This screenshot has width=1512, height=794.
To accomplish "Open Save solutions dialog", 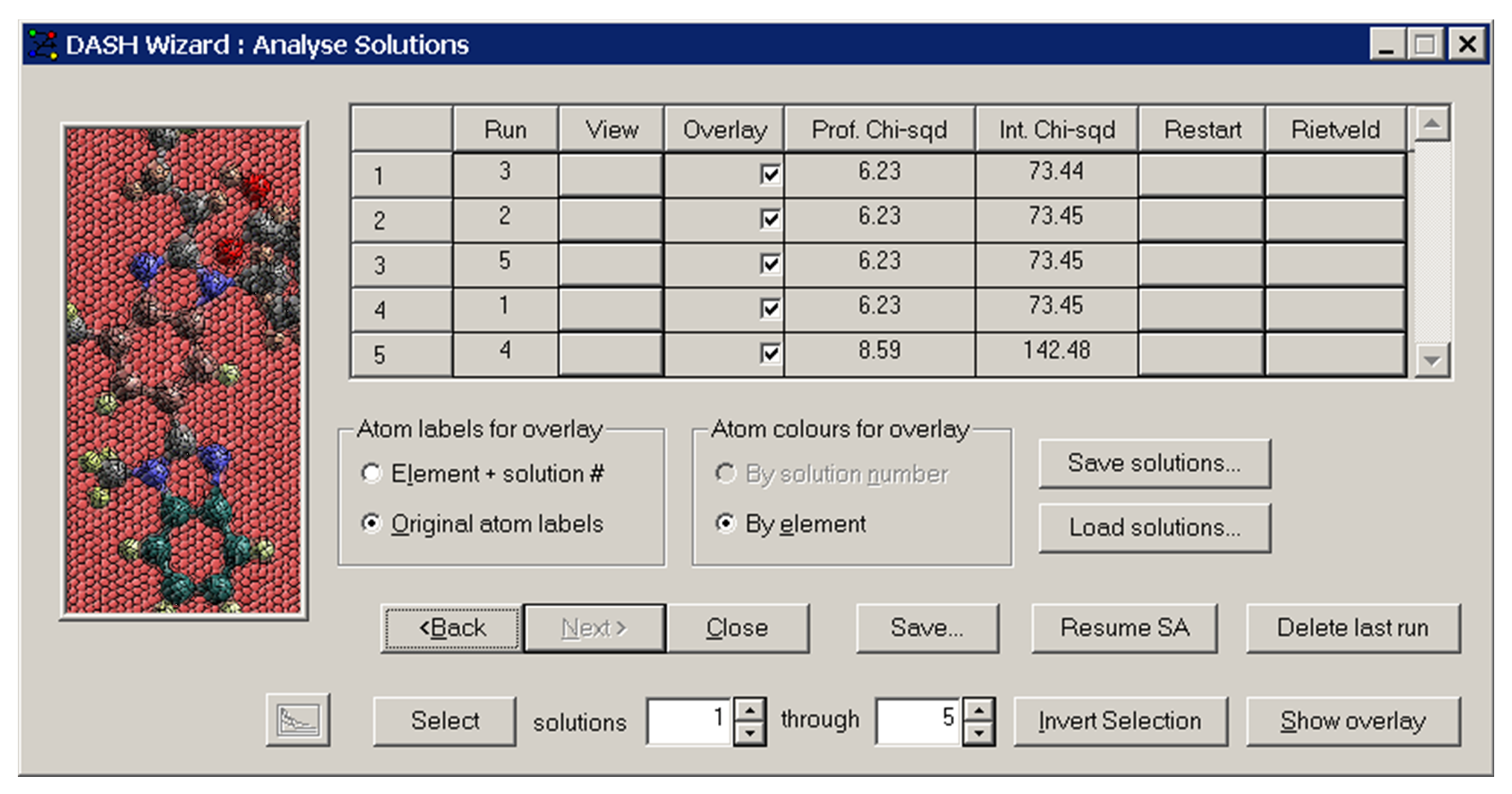I will point(1154,463).
